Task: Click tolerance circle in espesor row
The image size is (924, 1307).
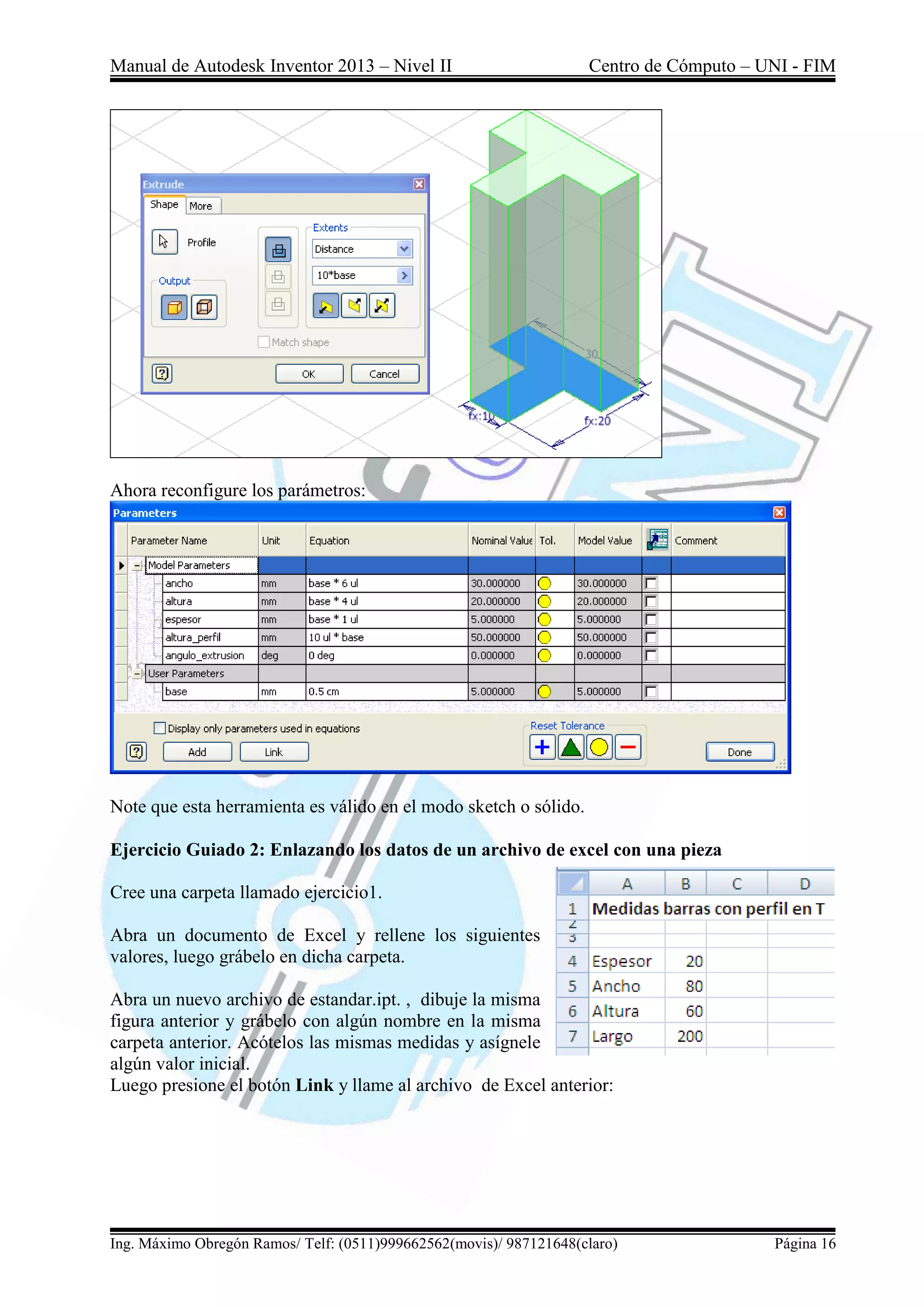Action: pos(545,619)
